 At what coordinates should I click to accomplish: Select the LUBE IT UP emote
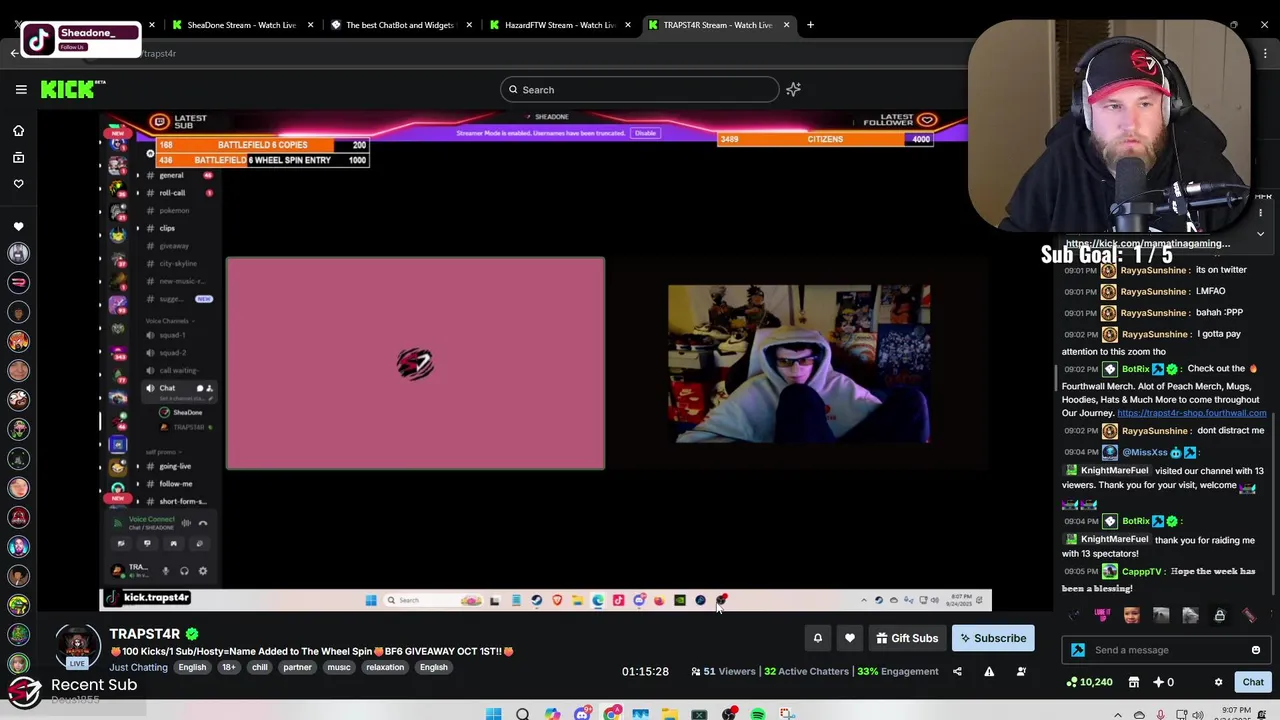pyautogui.click(x=1102, y=615)
